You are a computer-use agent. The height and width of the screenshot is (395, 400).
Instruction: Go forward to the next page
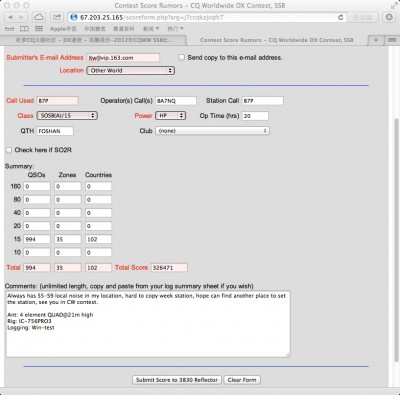tap(21, 17)
